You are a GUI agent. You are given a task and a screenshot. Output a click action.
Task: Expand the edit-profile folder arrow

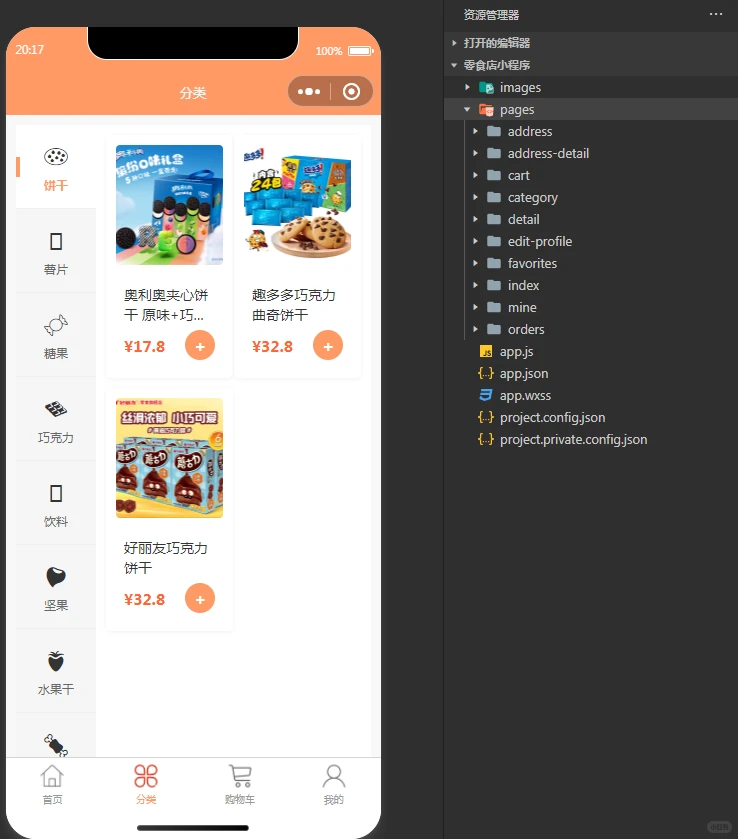pyautogui.click(x=475, y=241)
